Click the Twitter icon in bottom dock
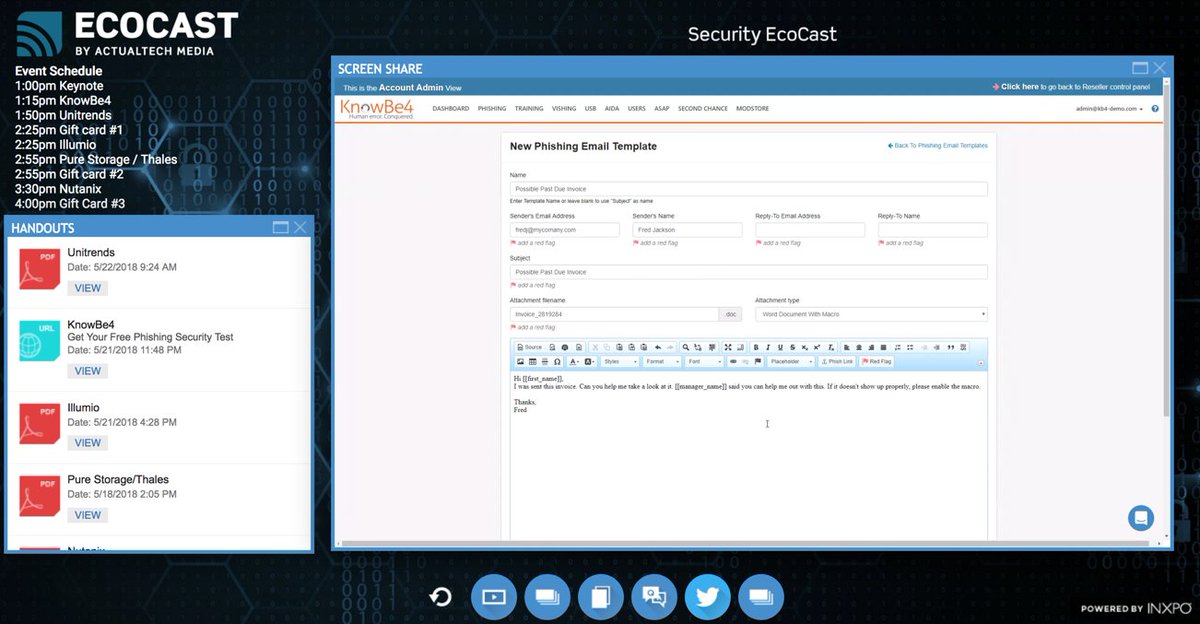Screen dimensions: 1200x624 708,597
